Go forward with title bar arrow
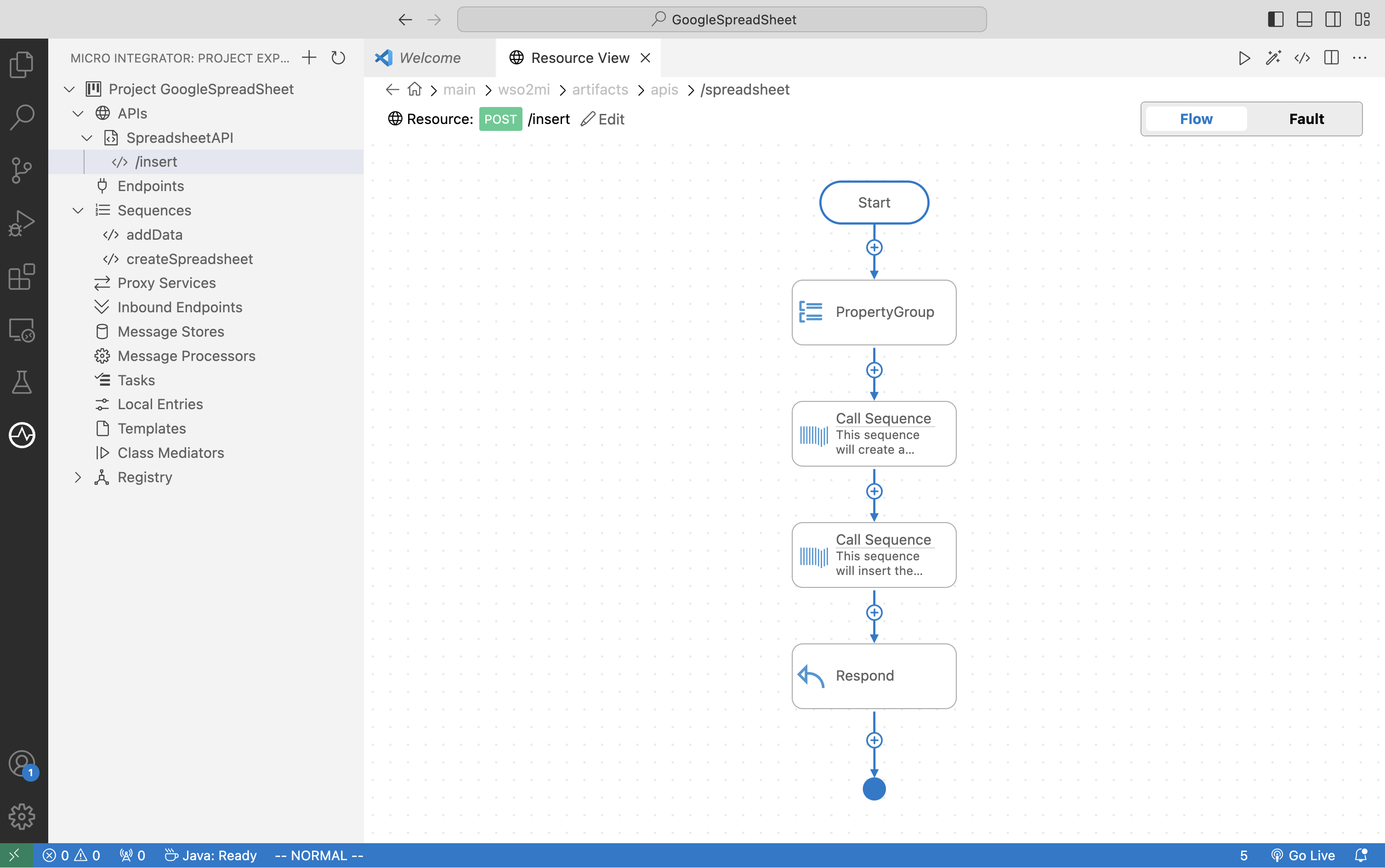This screenshot has width=1385, height=868. tap(434, 19)
